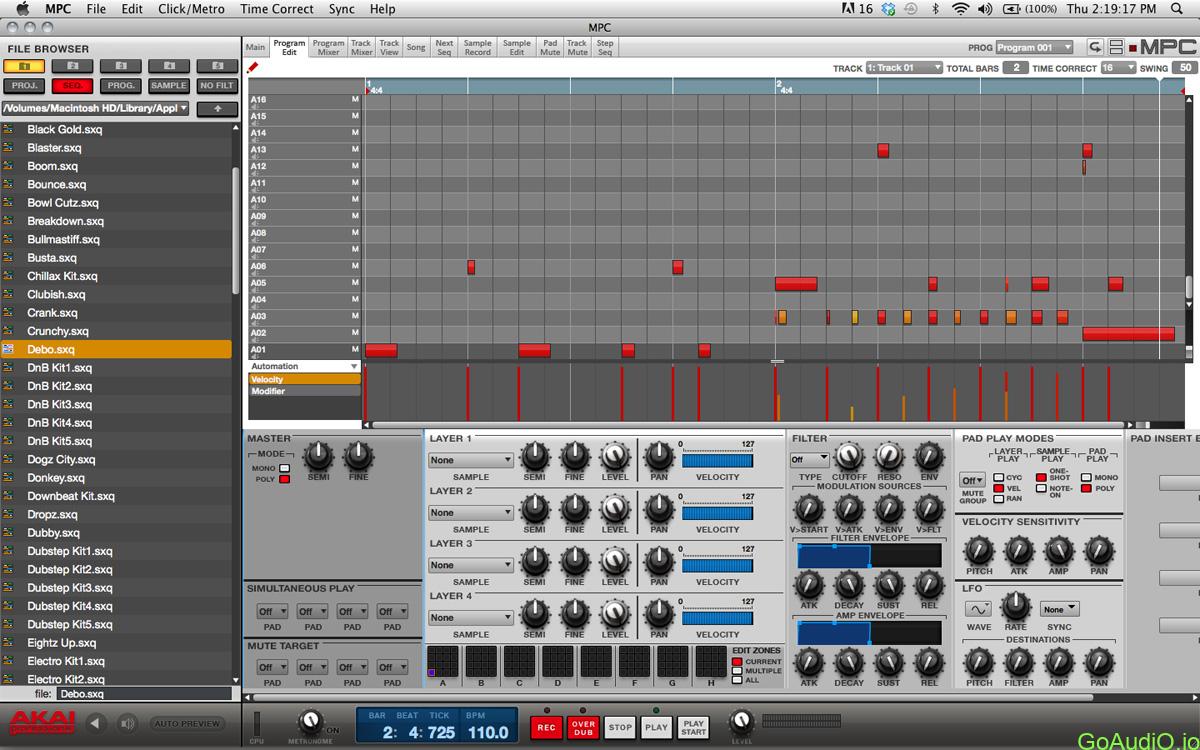The image size is (1200, 750).
Task: Click the NO FILT button in File Browser
Action: pos(216,86)
